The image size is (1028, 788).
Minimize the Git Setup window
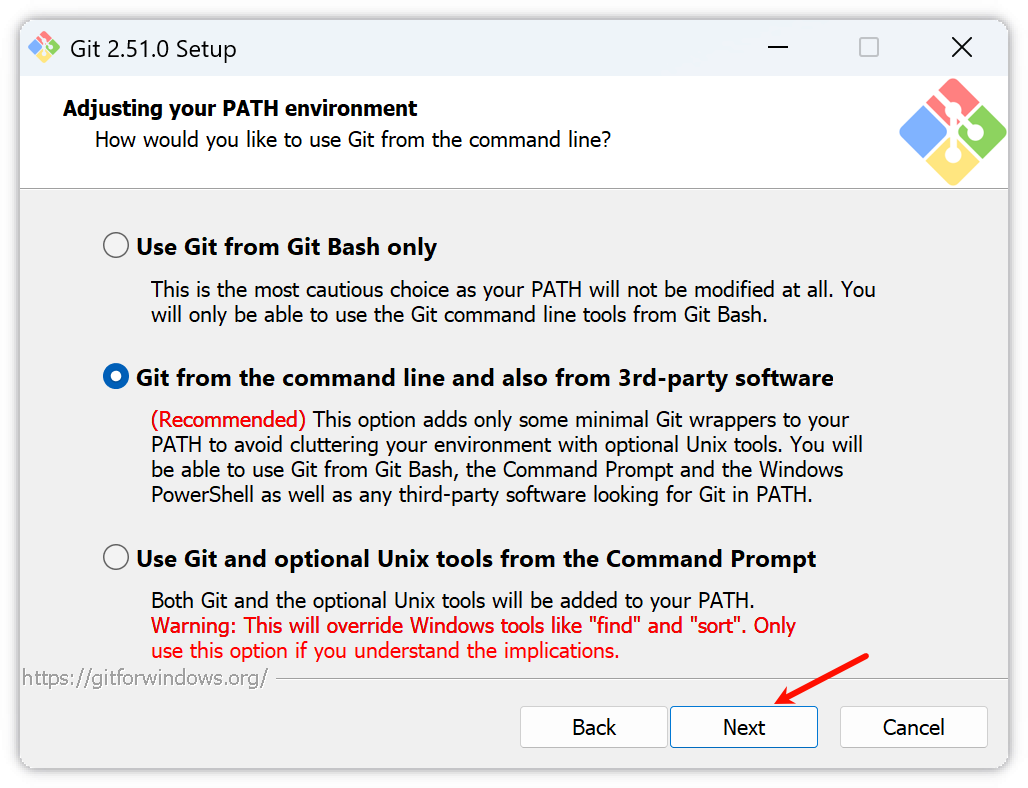click(x=777, y=47)
